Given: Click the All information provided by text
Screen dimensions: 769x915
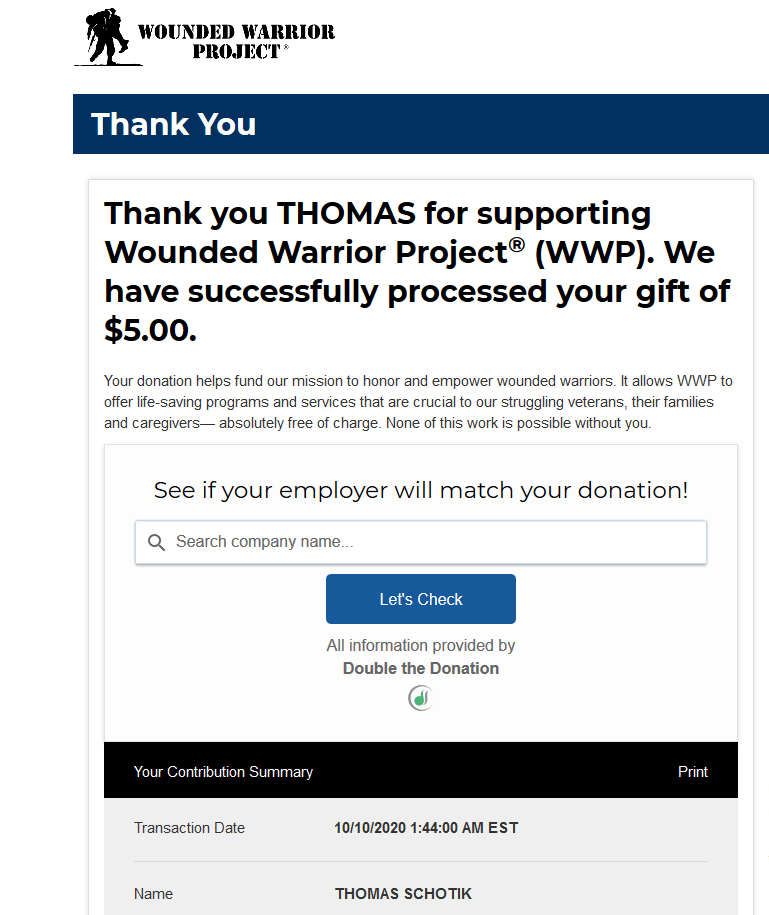Looking at the screenshot, I should pos(420,646).
